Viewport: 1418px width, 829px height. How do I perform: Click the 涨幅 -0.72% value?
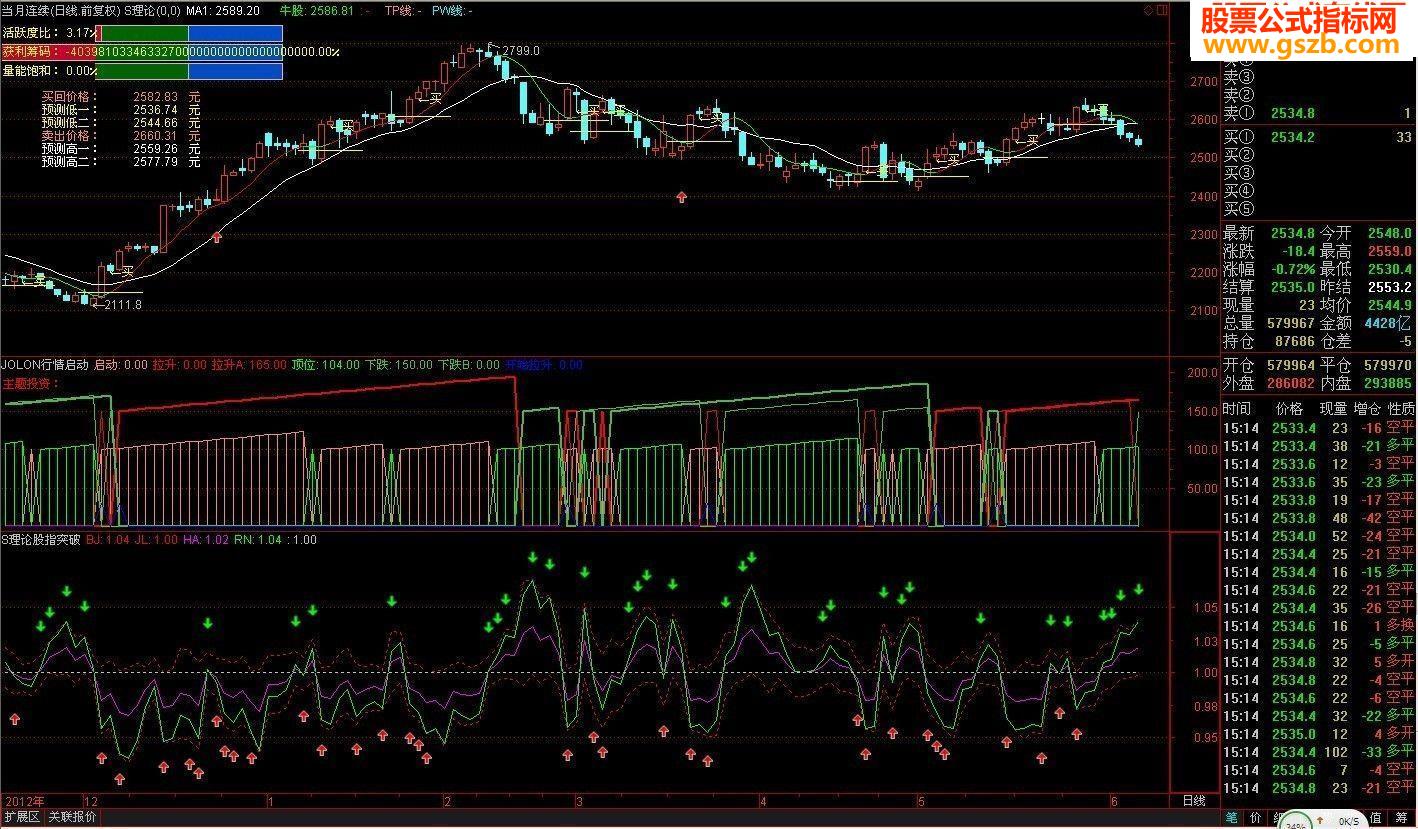pos(1291,269)
